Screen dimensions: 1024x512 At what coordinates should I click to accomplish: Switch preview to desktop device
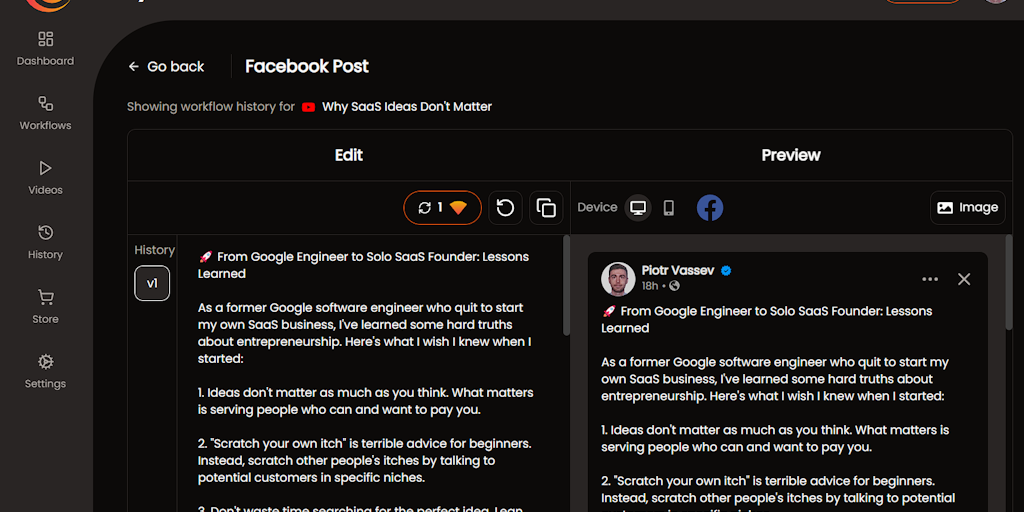[638, 208]
